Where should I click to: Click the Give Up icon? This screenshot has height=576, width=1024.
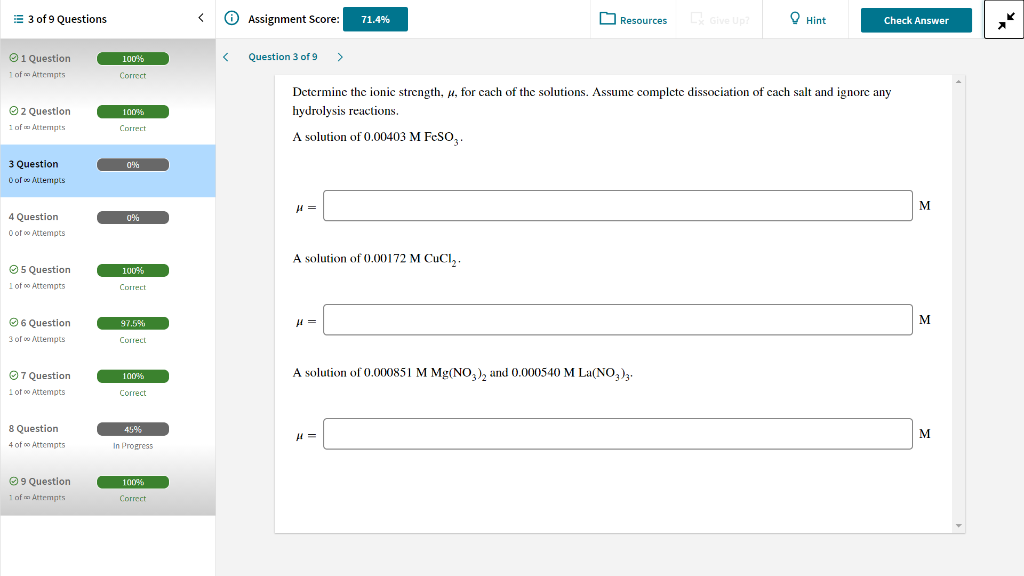(697, 18)
